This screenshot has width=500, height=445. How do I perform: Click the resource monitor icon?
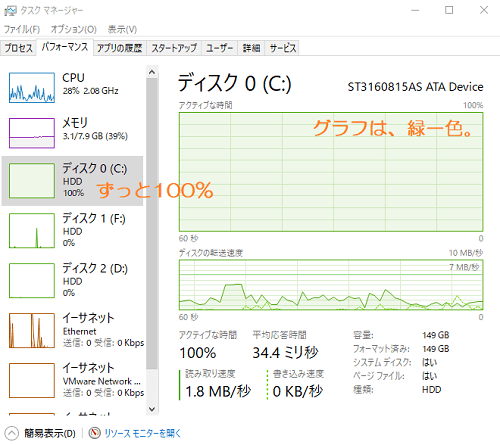95,433
